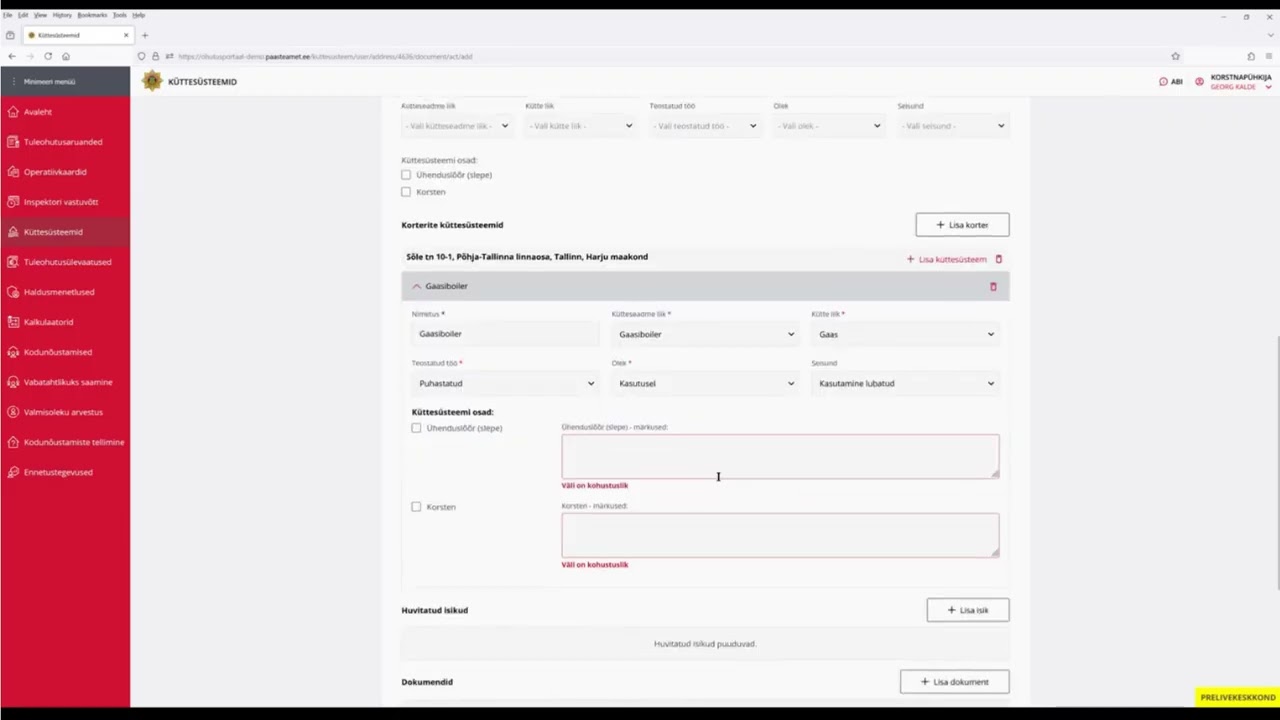
Task: Collapse the Gaasiboiler section chevron
Action: [417, 286]
